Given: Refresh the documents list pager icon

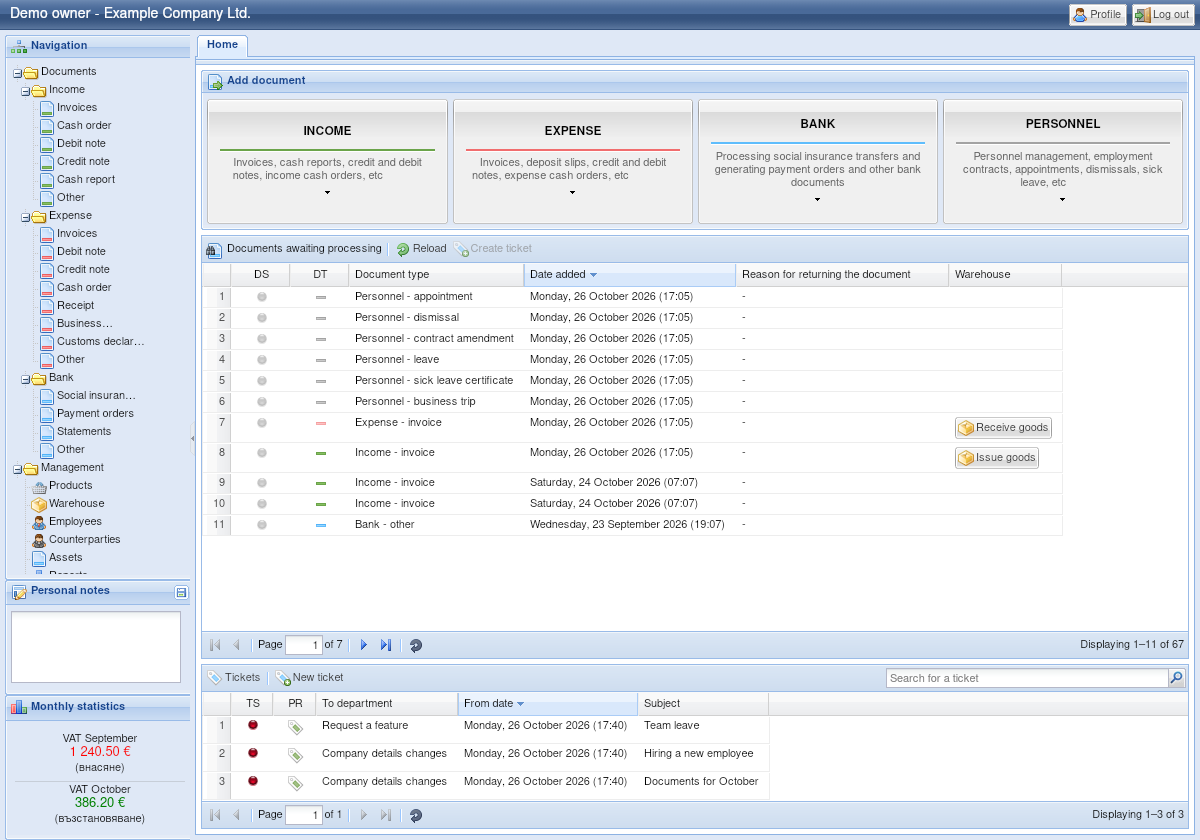Looking at the screenshot, I should coord(416,646).
